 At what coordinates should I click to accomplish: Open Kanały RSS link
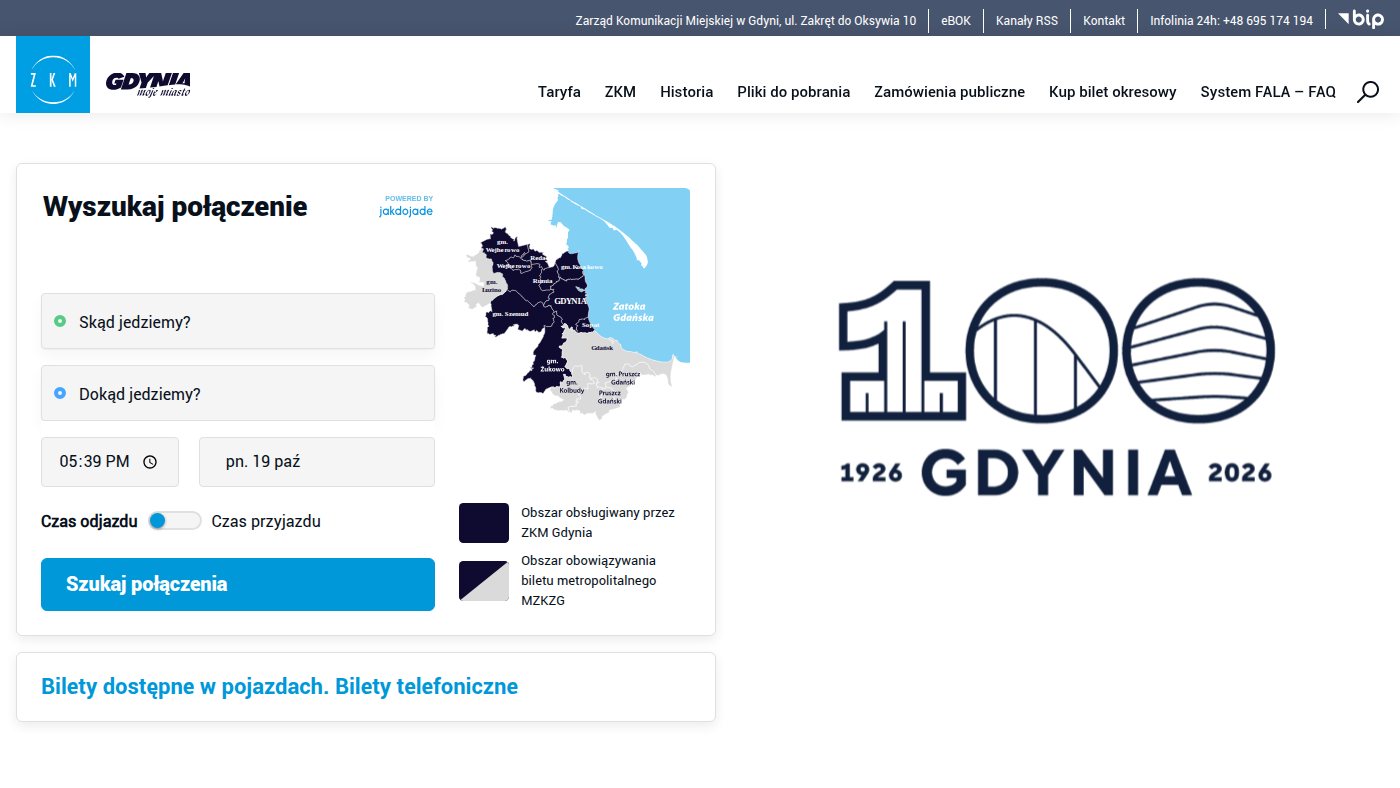click(x=1027, y=20)
